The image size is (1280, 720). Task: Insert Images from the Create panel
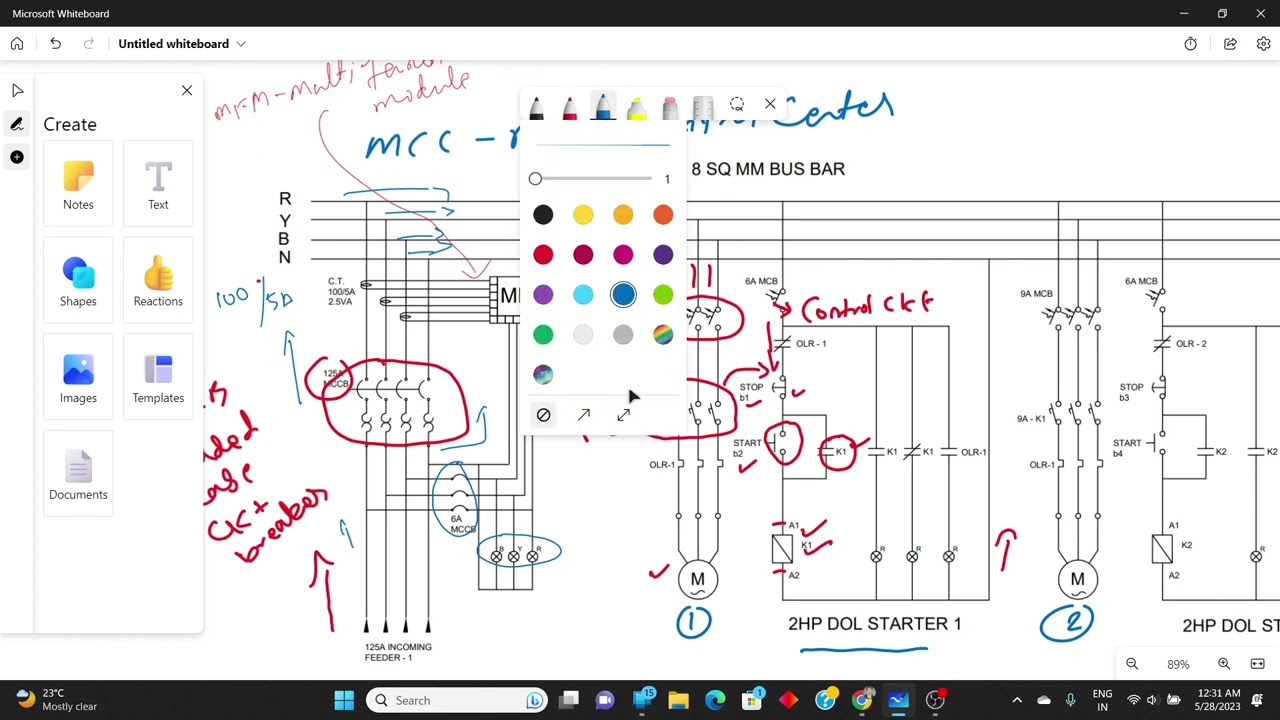(x=78, y=377)
